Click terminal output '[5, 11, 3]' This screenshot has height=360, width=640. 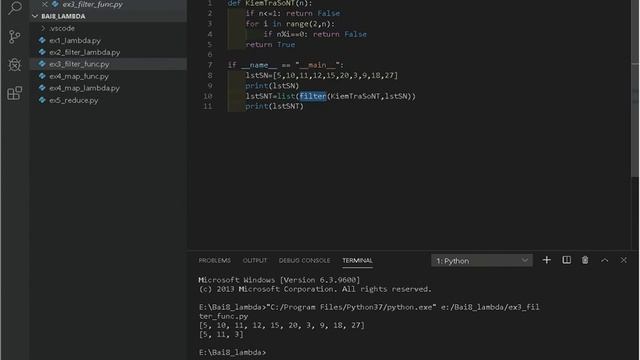pyautogui.click(x=221, y=334)
